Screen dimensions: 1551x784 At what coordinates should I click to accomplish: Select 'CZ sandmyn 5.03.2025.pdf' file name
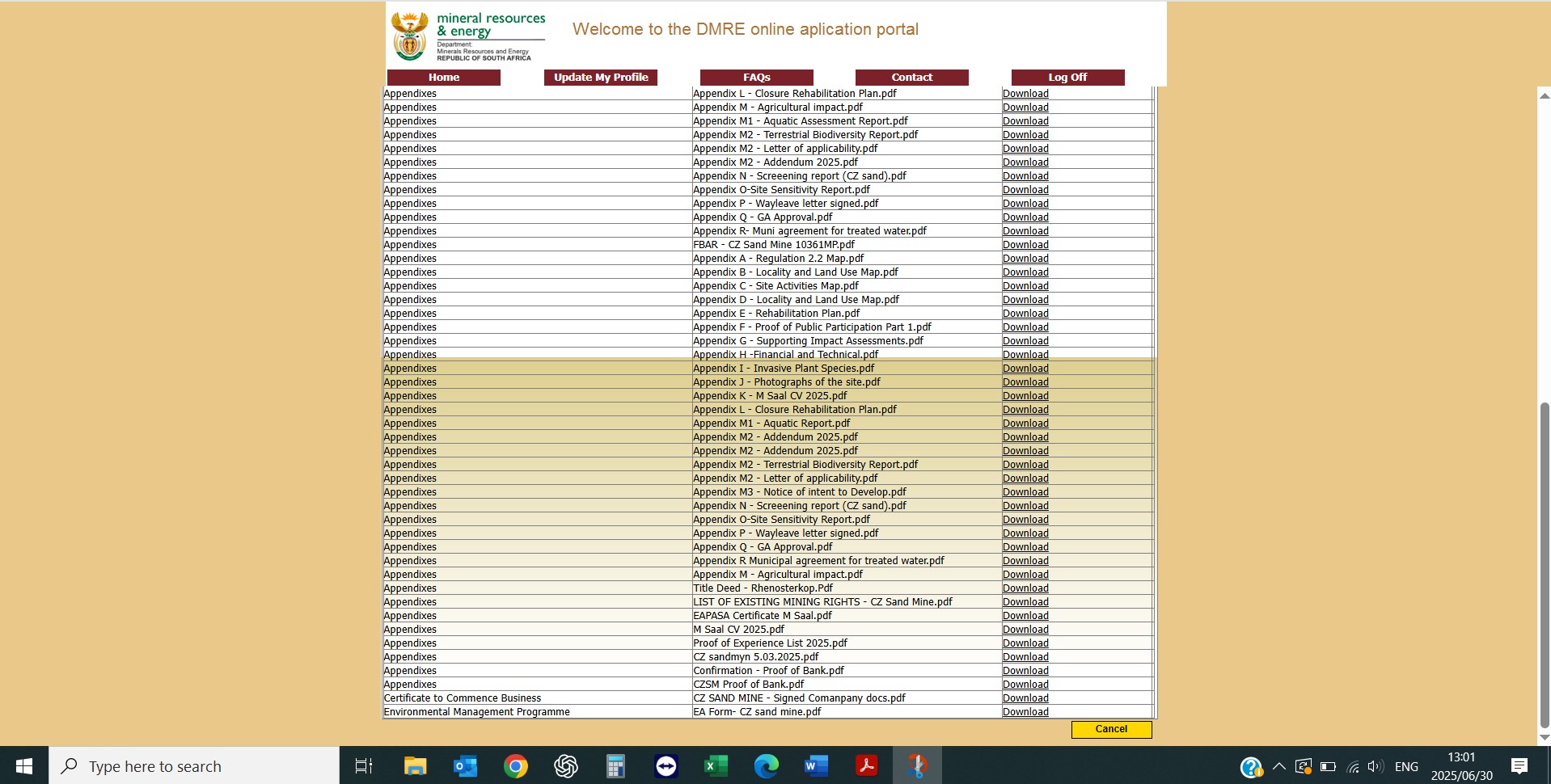756,656
